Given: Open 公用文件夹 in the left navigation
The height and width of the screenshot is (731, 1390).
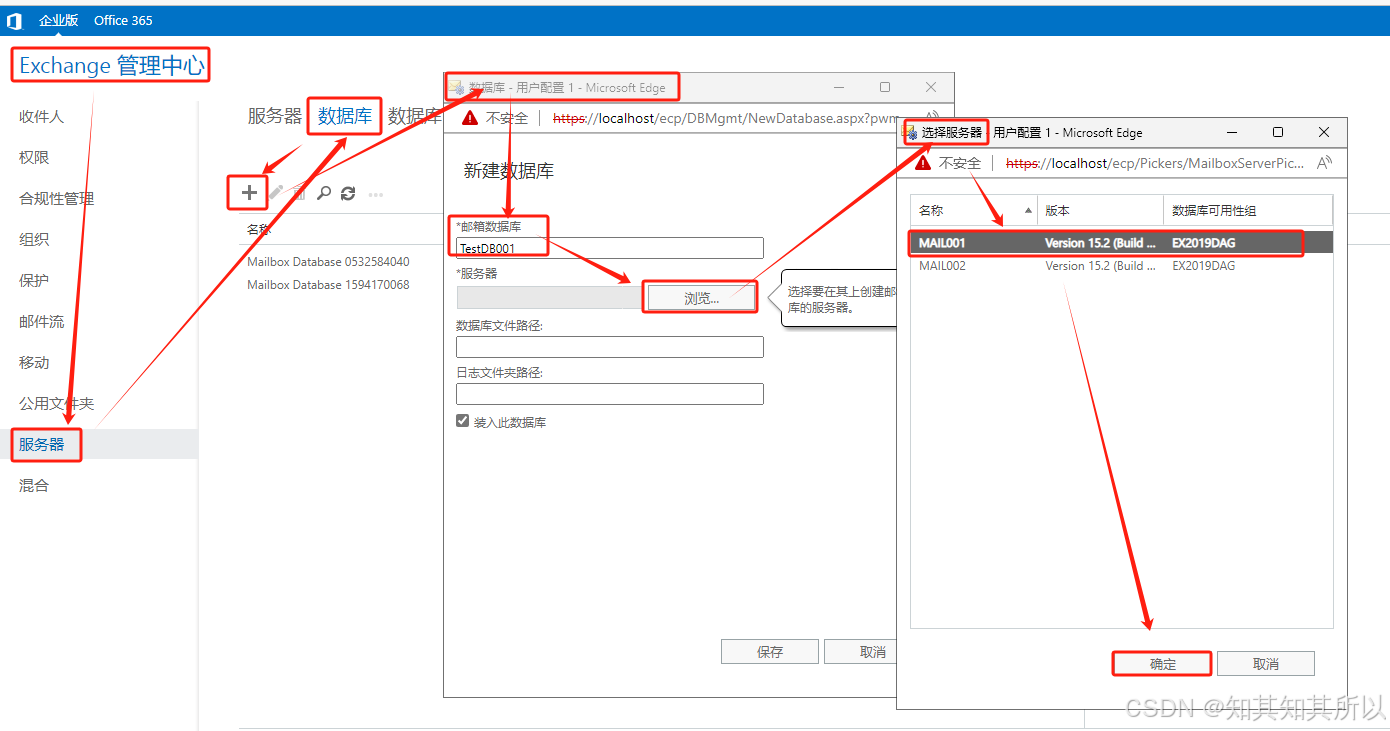Looking at the screenshot, I should coord(56,404).
